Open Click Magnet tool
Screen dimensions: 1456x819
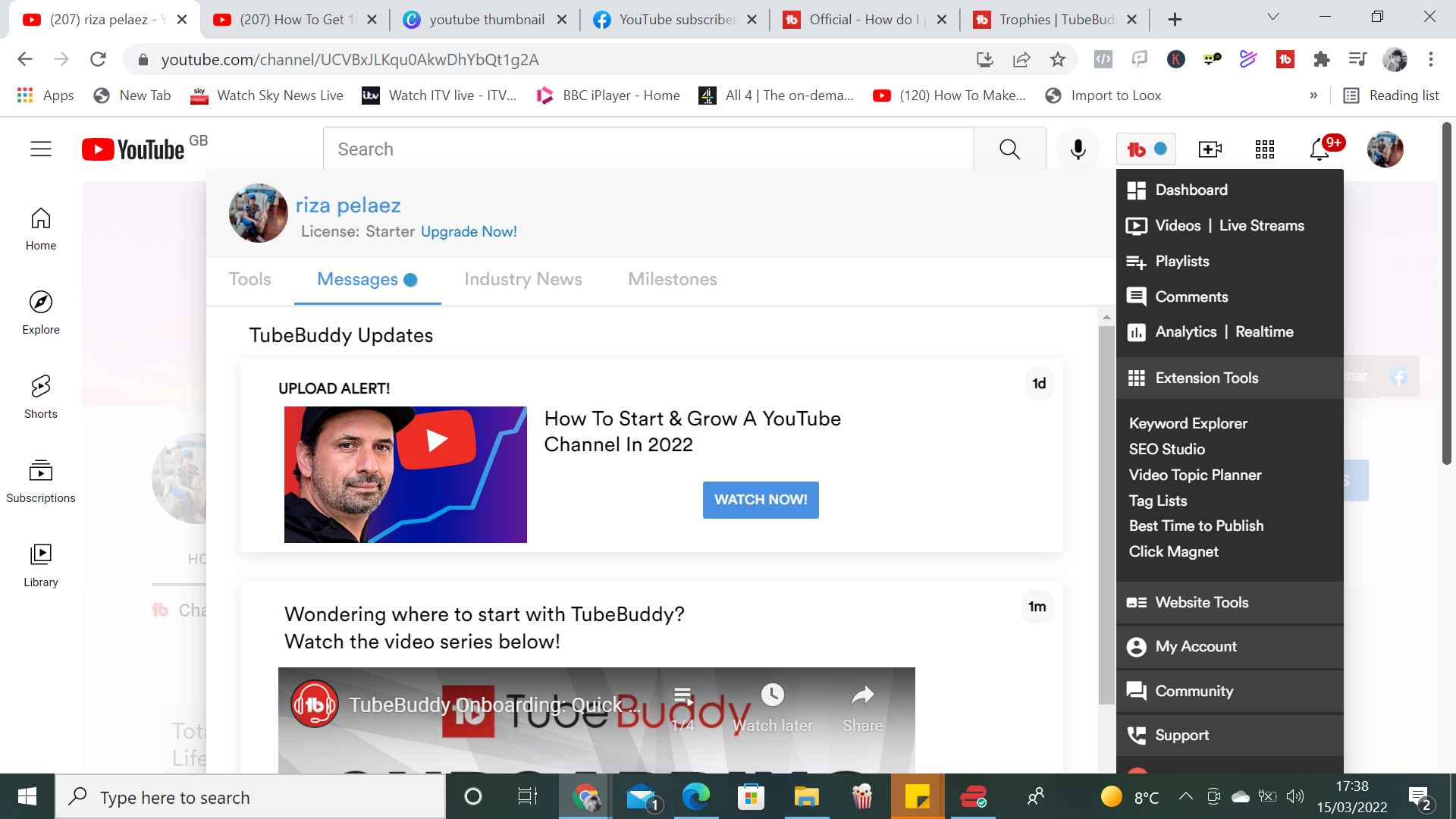(x=1173, y=551)
